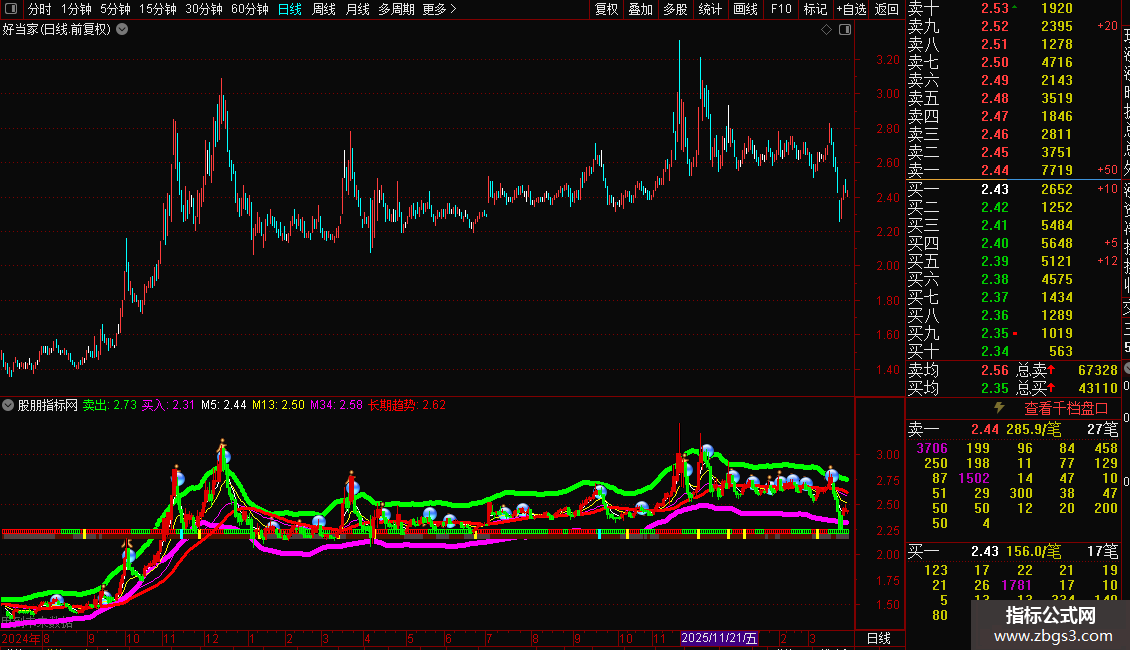Image resolution: width=1130 pixels, height=650 pixels.
Task: Click the purple 3706 order in sell queue
Action: point(932,449)
